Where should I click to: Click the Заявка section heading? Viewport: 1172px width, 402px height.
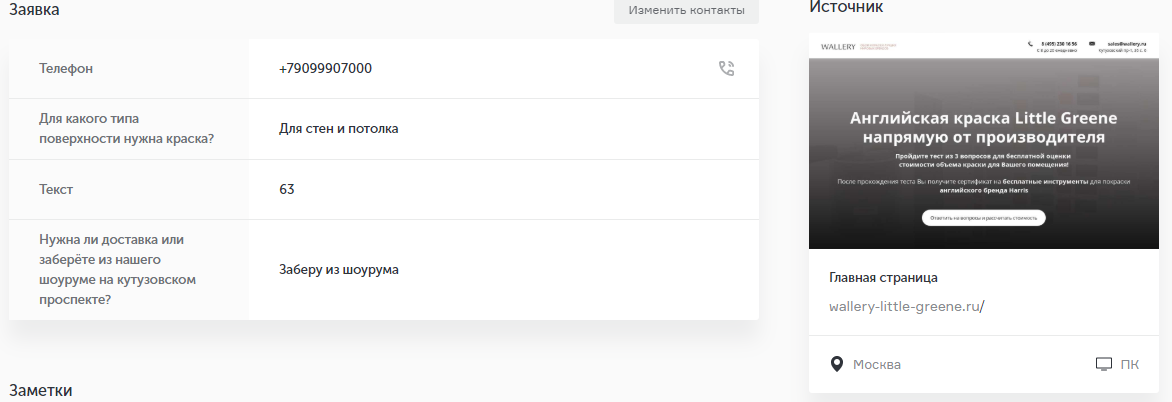[34, 10]
